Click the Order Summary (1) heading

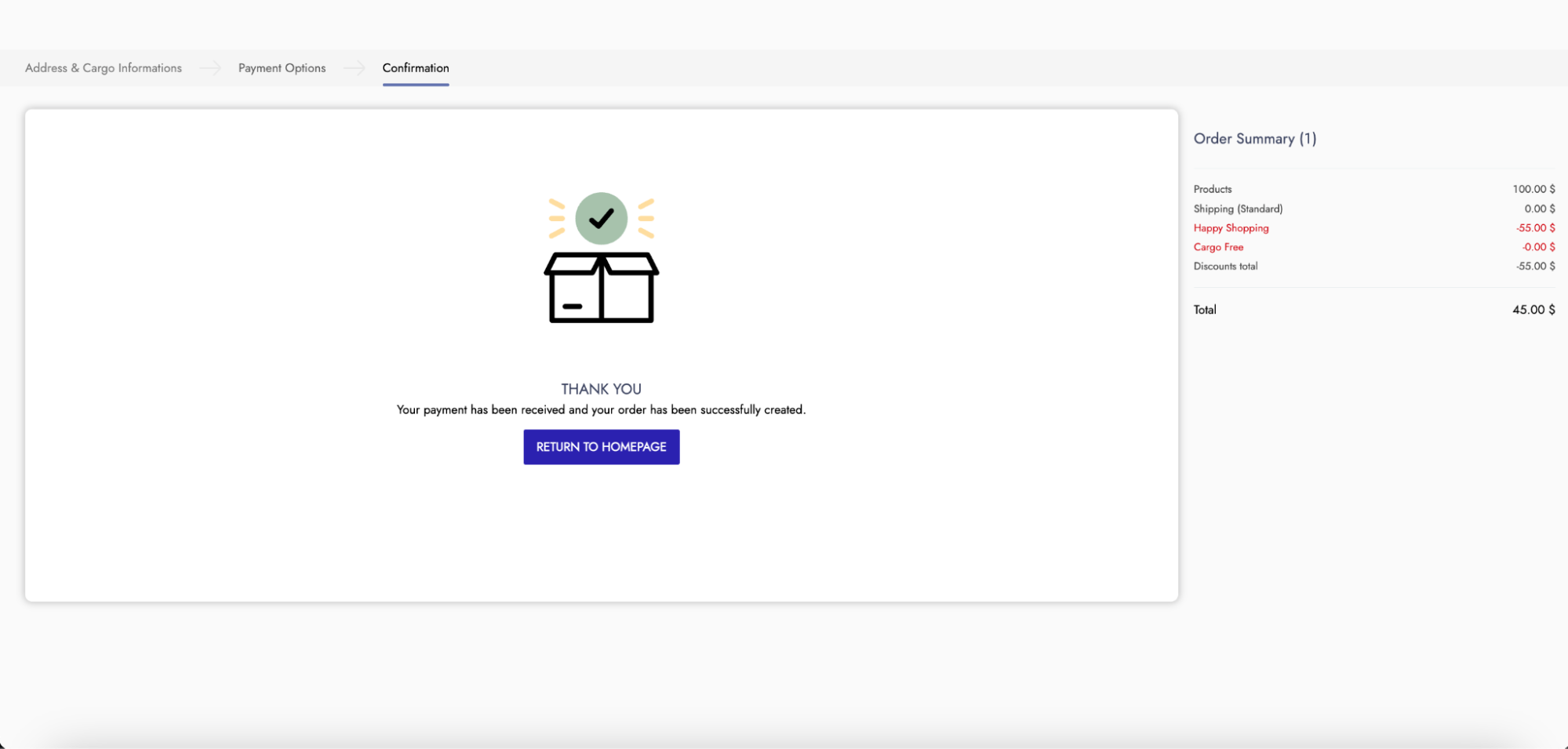pos(1254,139)
